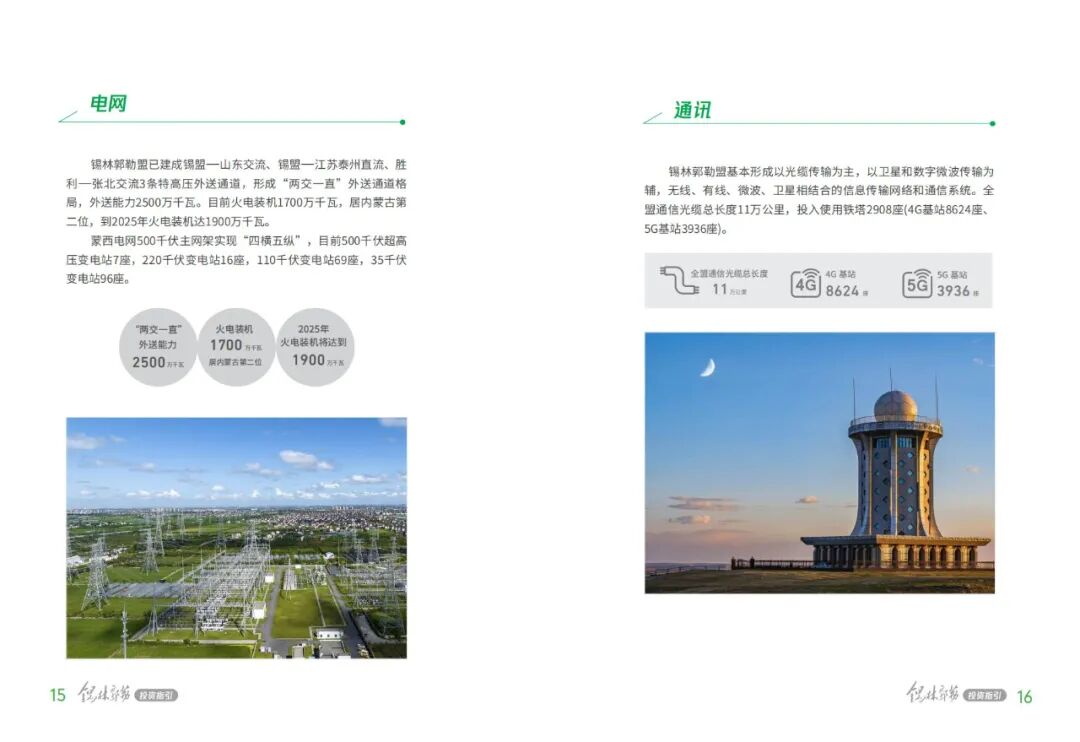Open the radar tower photo

(820, 463)
